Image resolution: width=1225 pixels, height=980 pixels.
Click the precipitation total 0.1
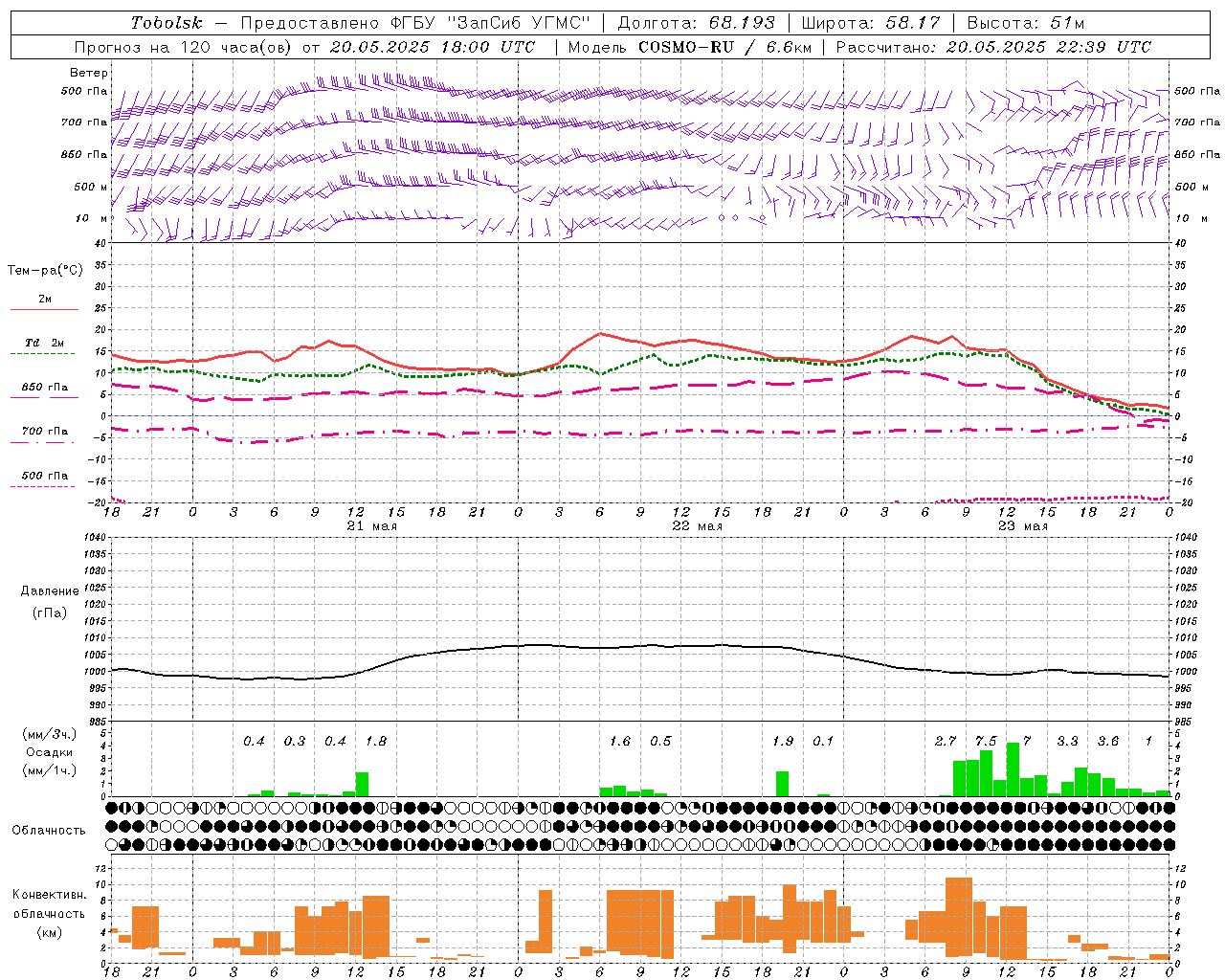pos(823,742)
